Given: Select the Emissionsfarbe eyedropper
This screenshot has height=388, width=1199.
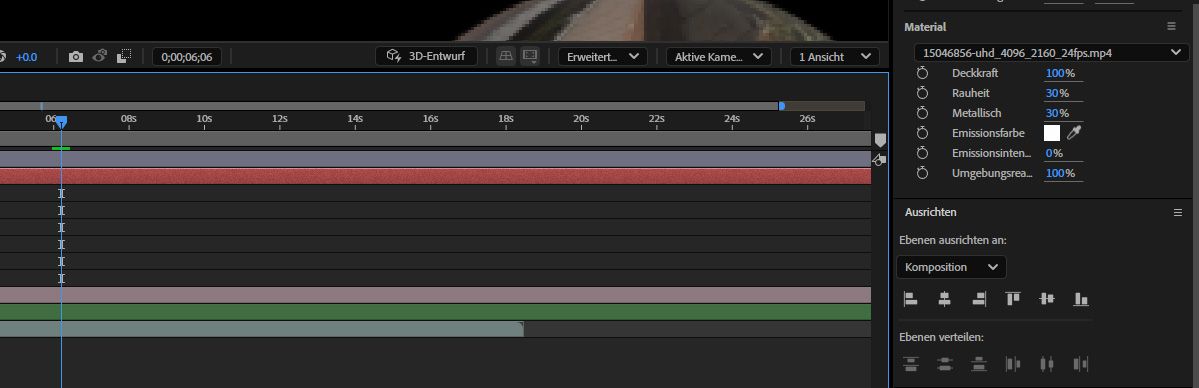Looking at the screenshot, I should coord(1074,133).
